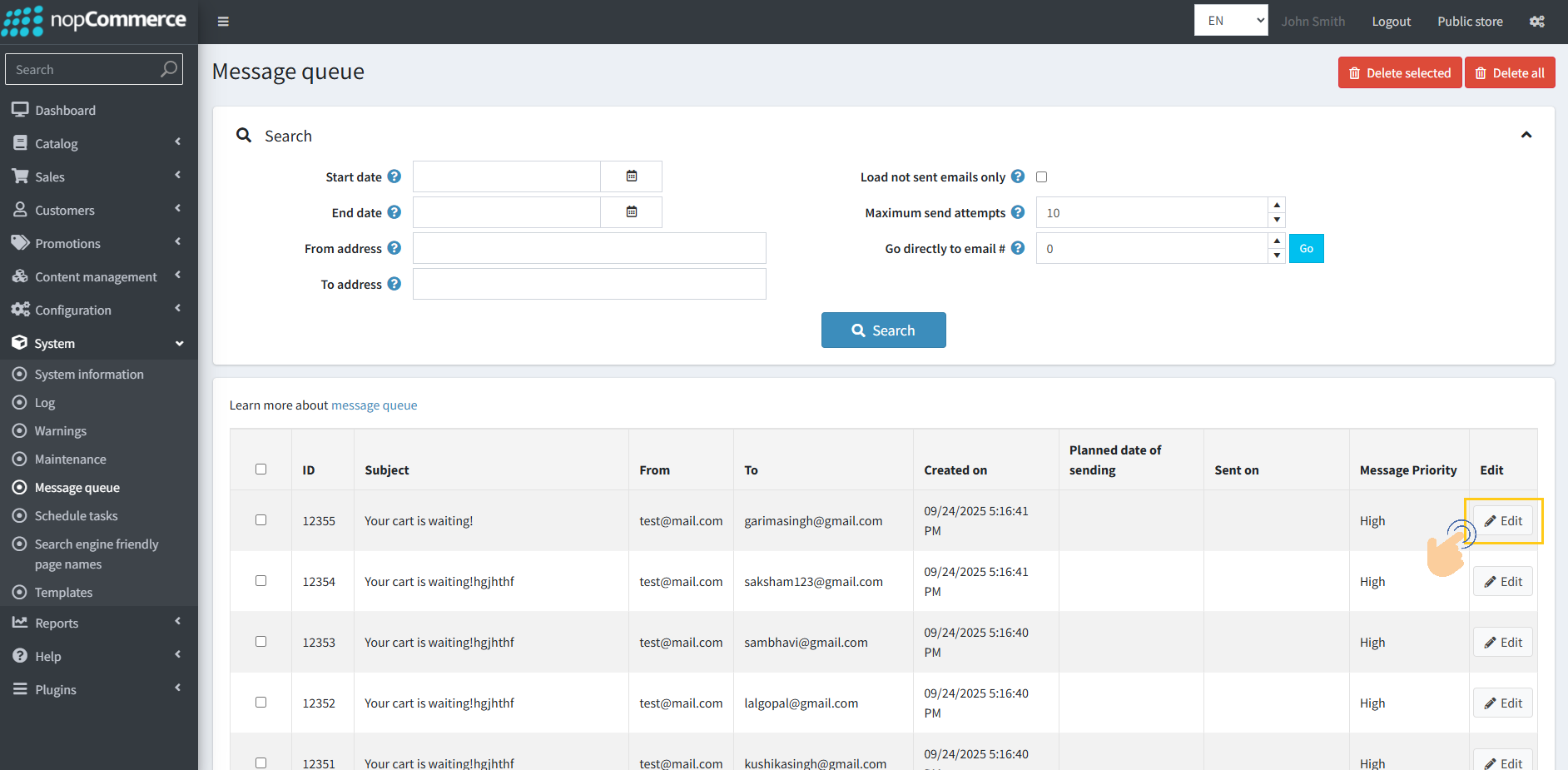Open the settings gears icon in header

[x=1536, y=22]
